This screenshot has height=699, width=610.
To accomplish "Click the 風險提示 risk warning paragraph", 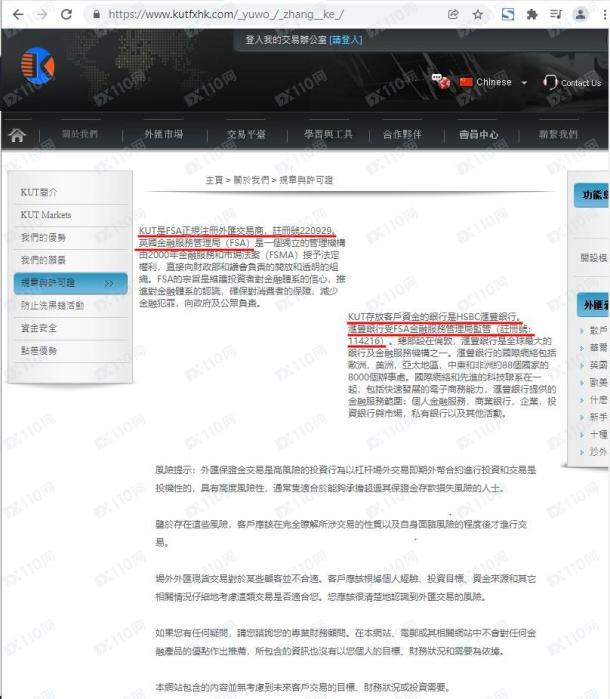I will (x=346, y=479).
